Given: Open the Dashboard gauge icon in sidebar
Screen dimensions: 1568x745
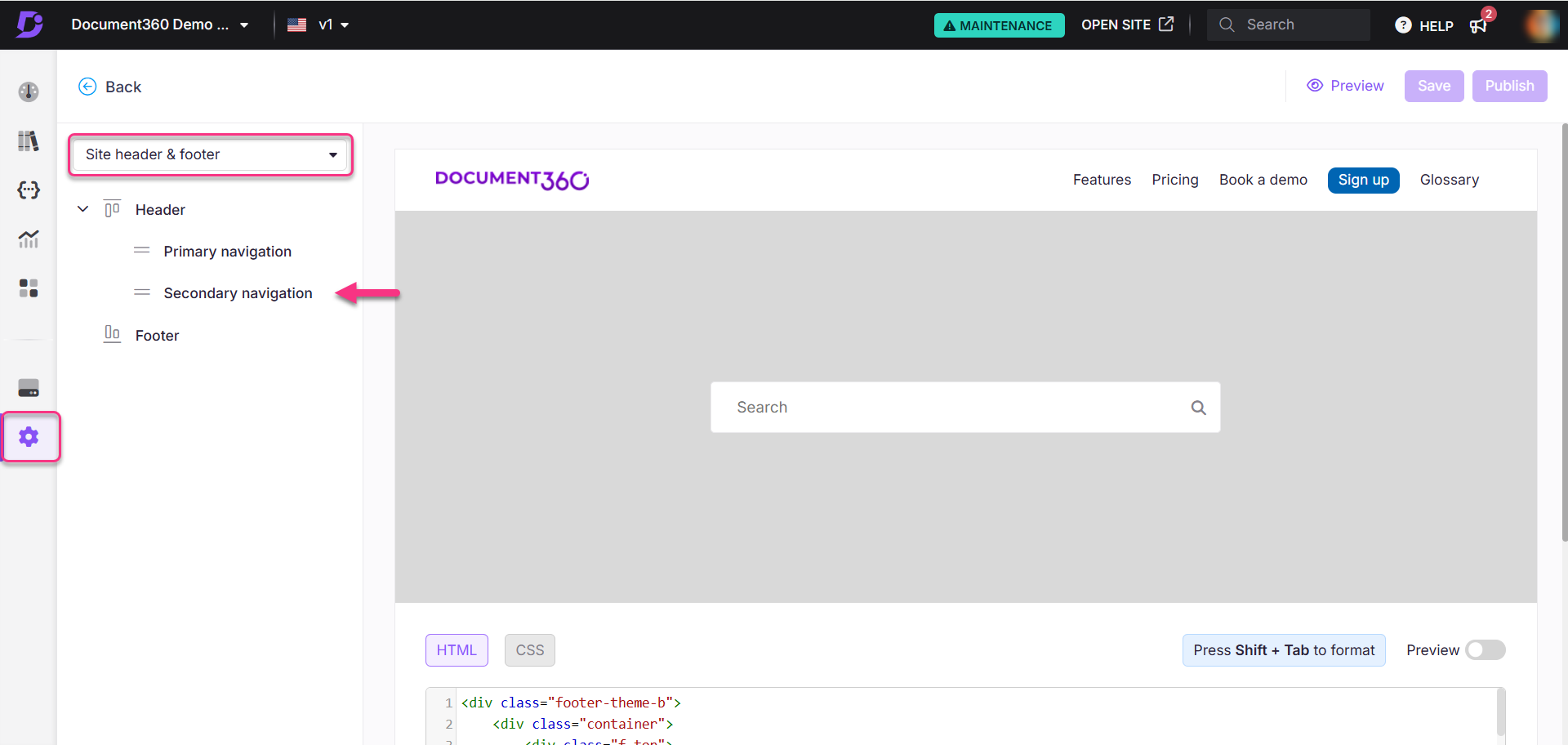Looking at the screenshot, I should click(x=29, y=91).
